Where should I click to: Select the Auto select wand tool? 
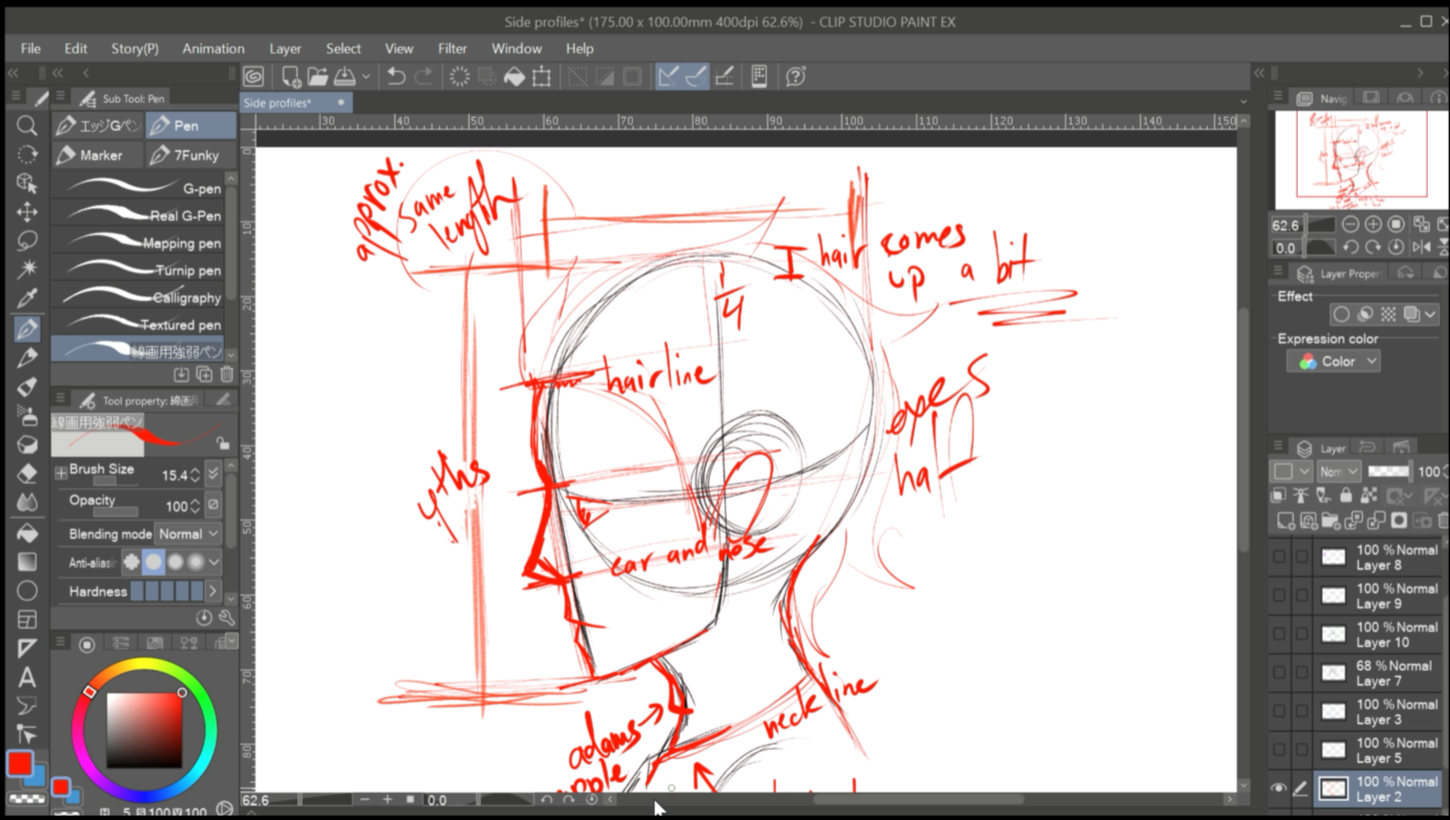(27, 268)
